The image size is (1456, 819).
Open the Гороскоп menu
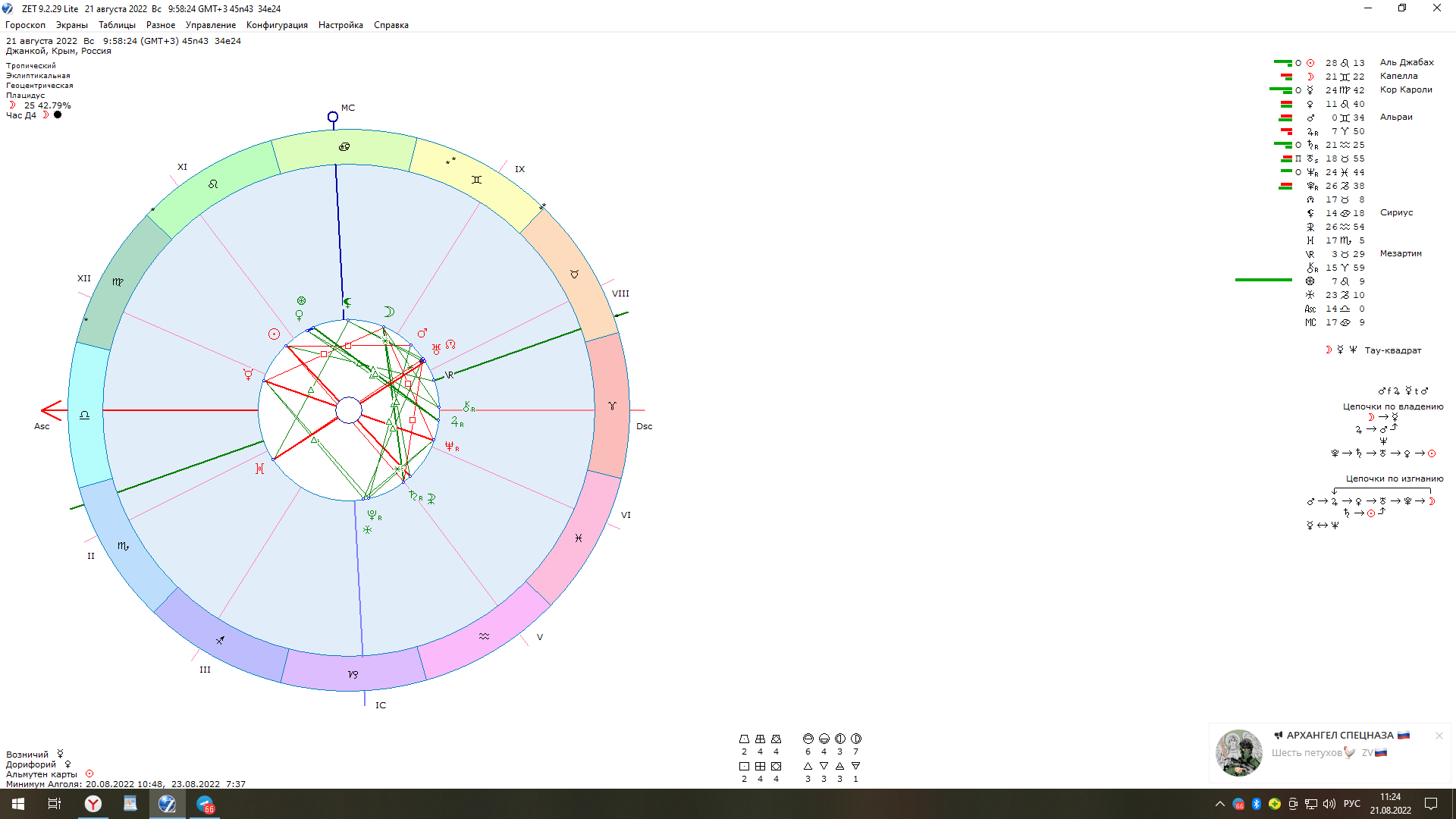[x=25, y=25]
